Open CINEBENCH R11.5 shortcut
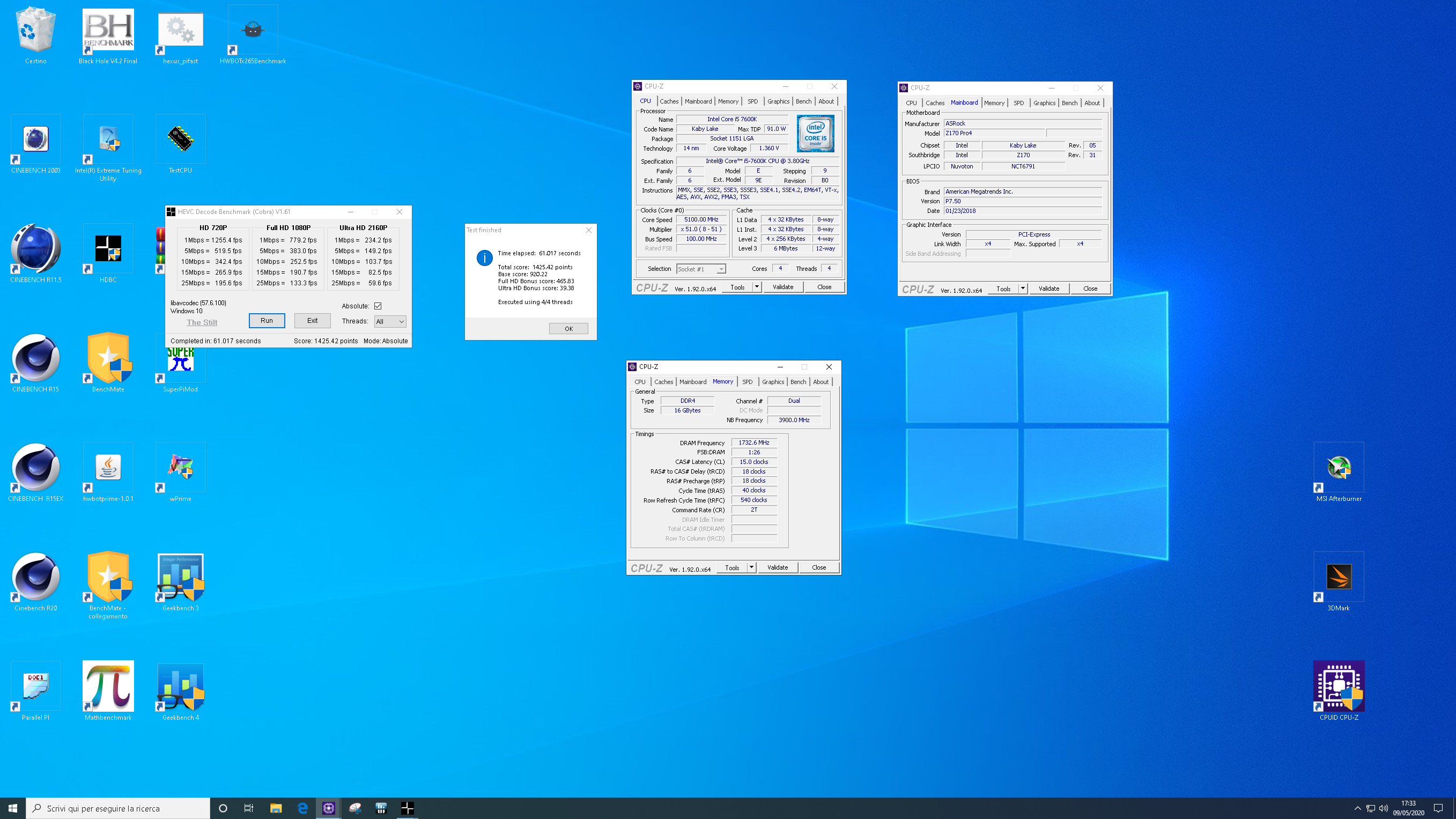The height and width of the screenshot is (819, 1456). tap(35, 254)
